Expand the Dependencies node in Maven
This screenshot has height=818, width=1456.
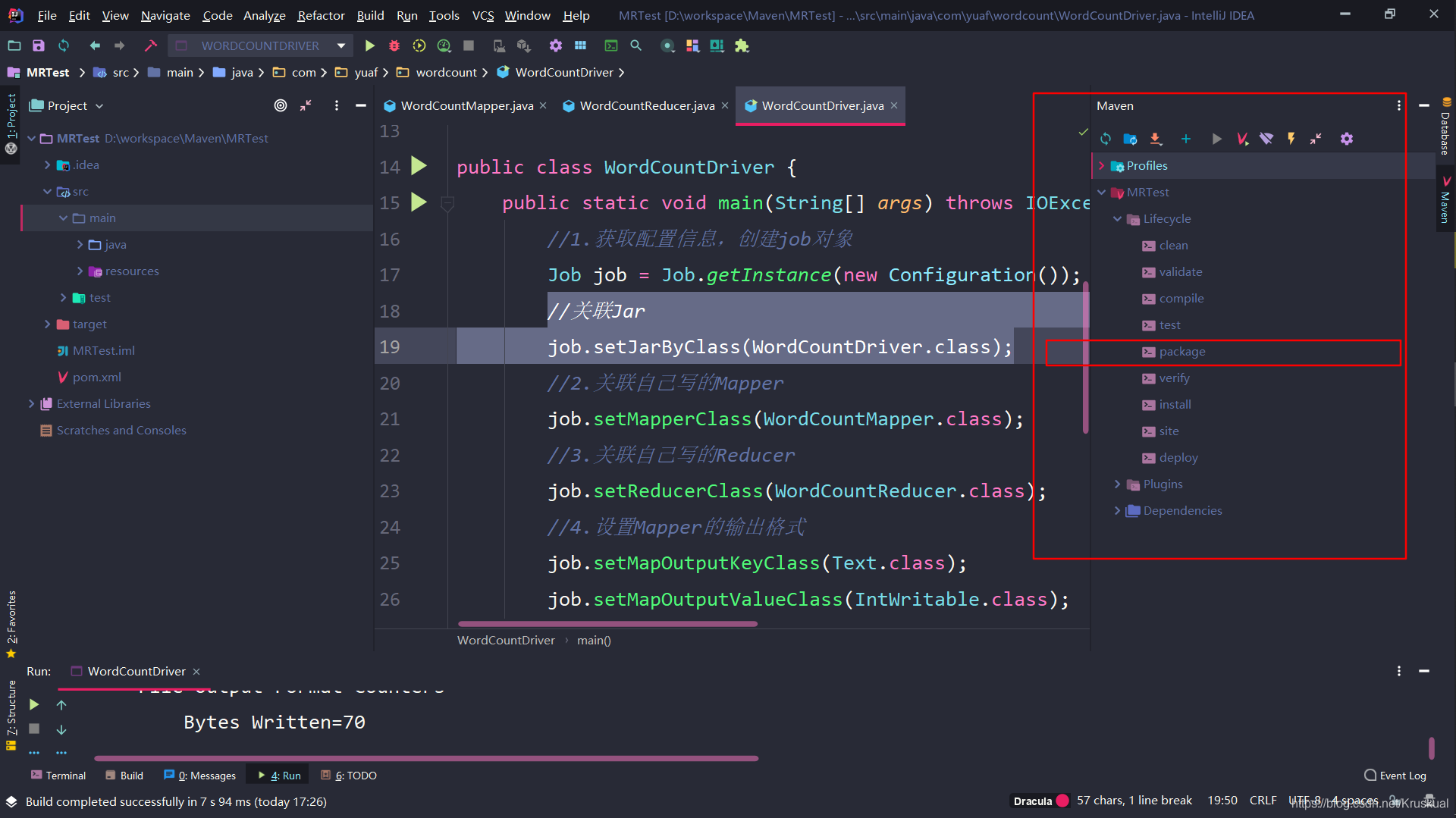[x=1117, y=510]
